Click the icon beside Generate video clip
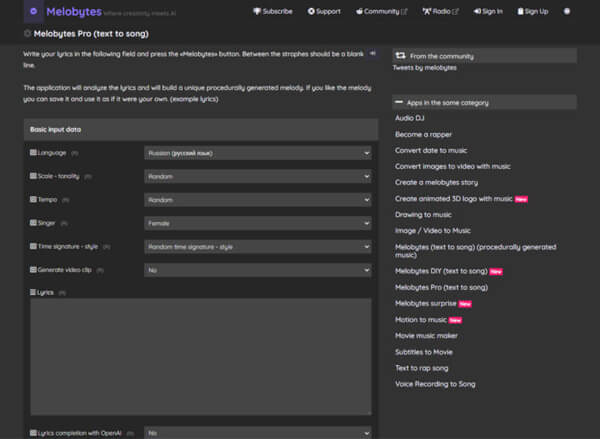This screenshot has height=439, width=600. tap(33, 270)
